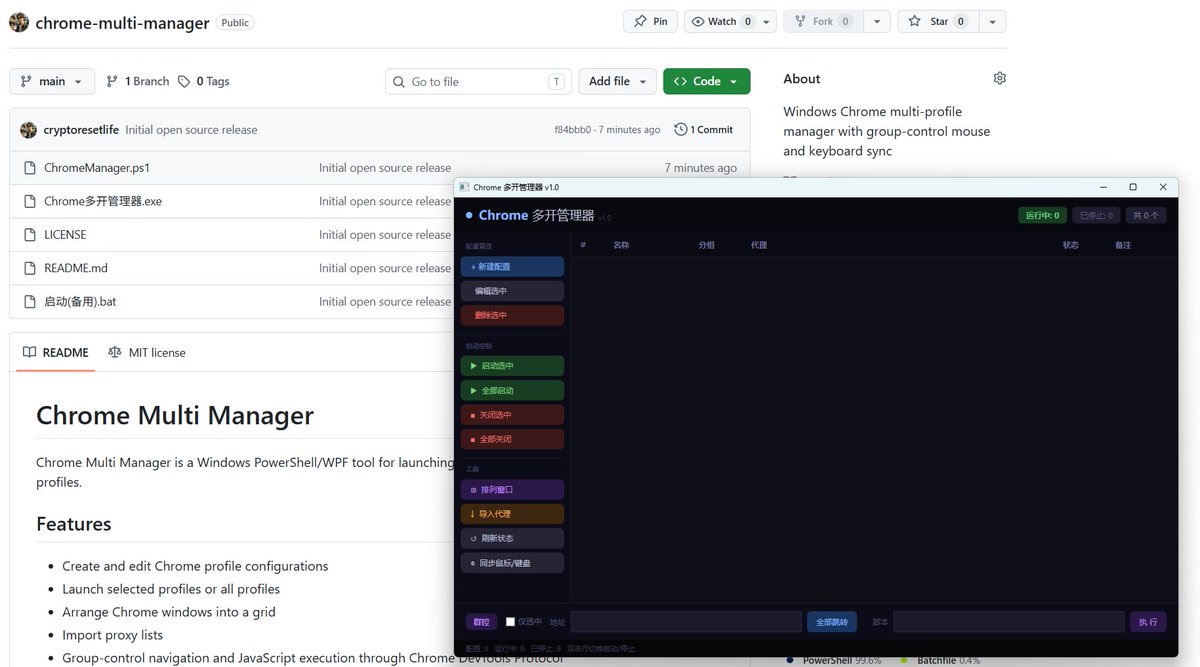Click the Batchfile 0.4% language link

click(940, 660)
